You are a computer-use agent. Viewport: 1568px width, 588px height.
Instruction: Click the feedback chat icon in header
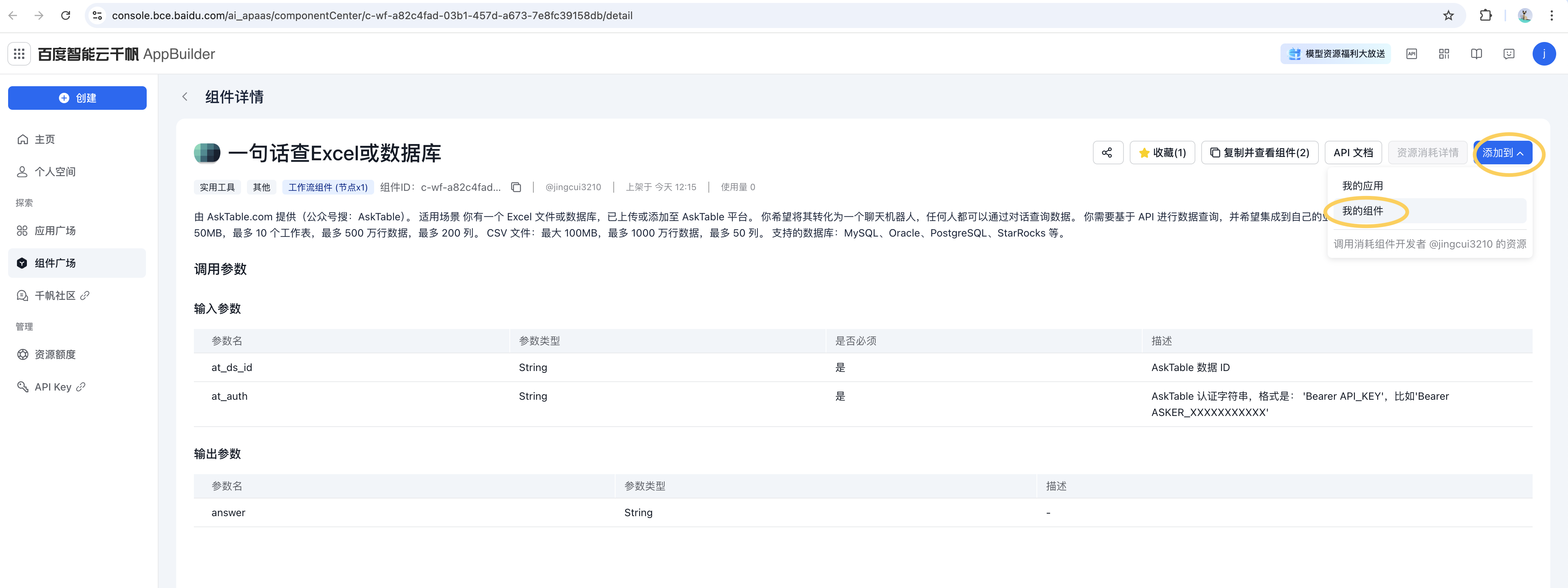pos(1508,54)
